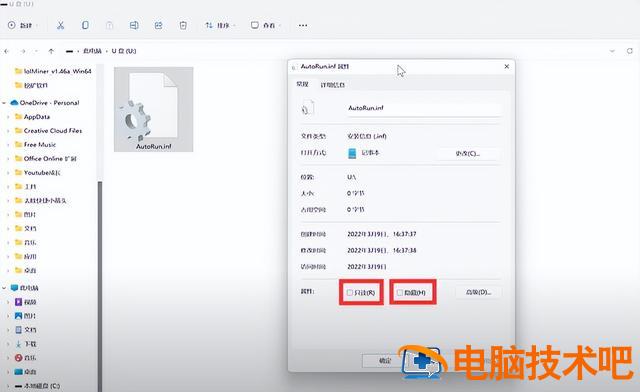640x392 pixels.
Task: Click the file type value ending '(.inf)'
Action: 367,136
